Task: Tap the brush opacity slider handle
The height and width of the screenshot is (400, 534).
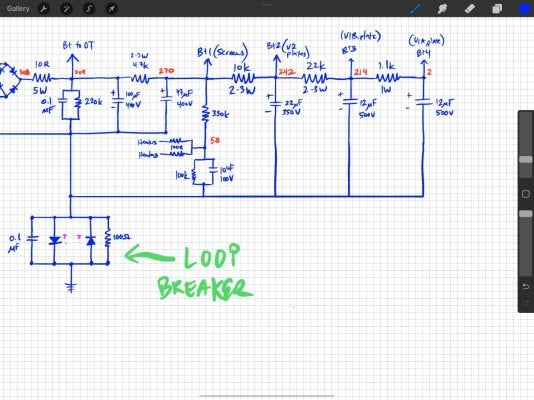Action: (x=525, y=213)
